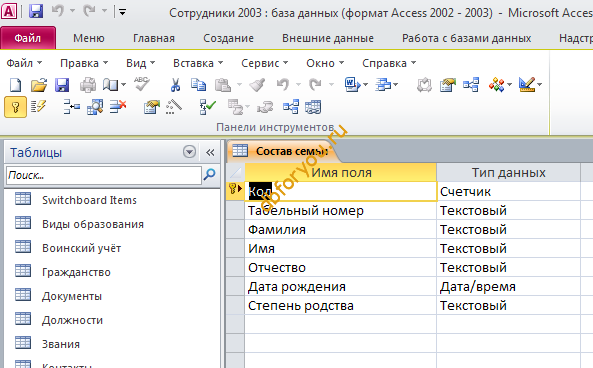Open the Вставка dropdown menu
The image size is (593, 368).
click(198, 63)
